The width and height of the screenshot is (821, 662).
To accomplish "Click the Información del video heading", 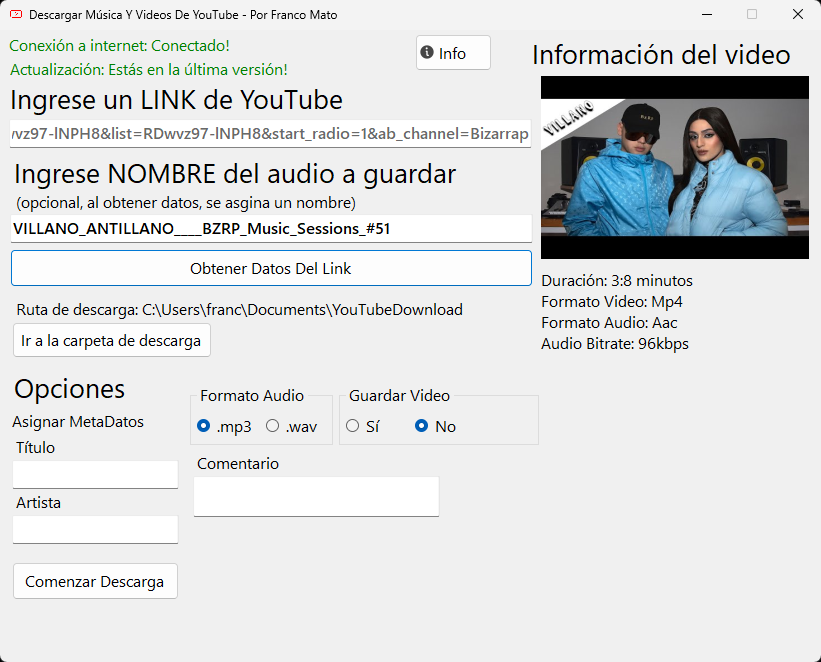I will click(661, 55).
